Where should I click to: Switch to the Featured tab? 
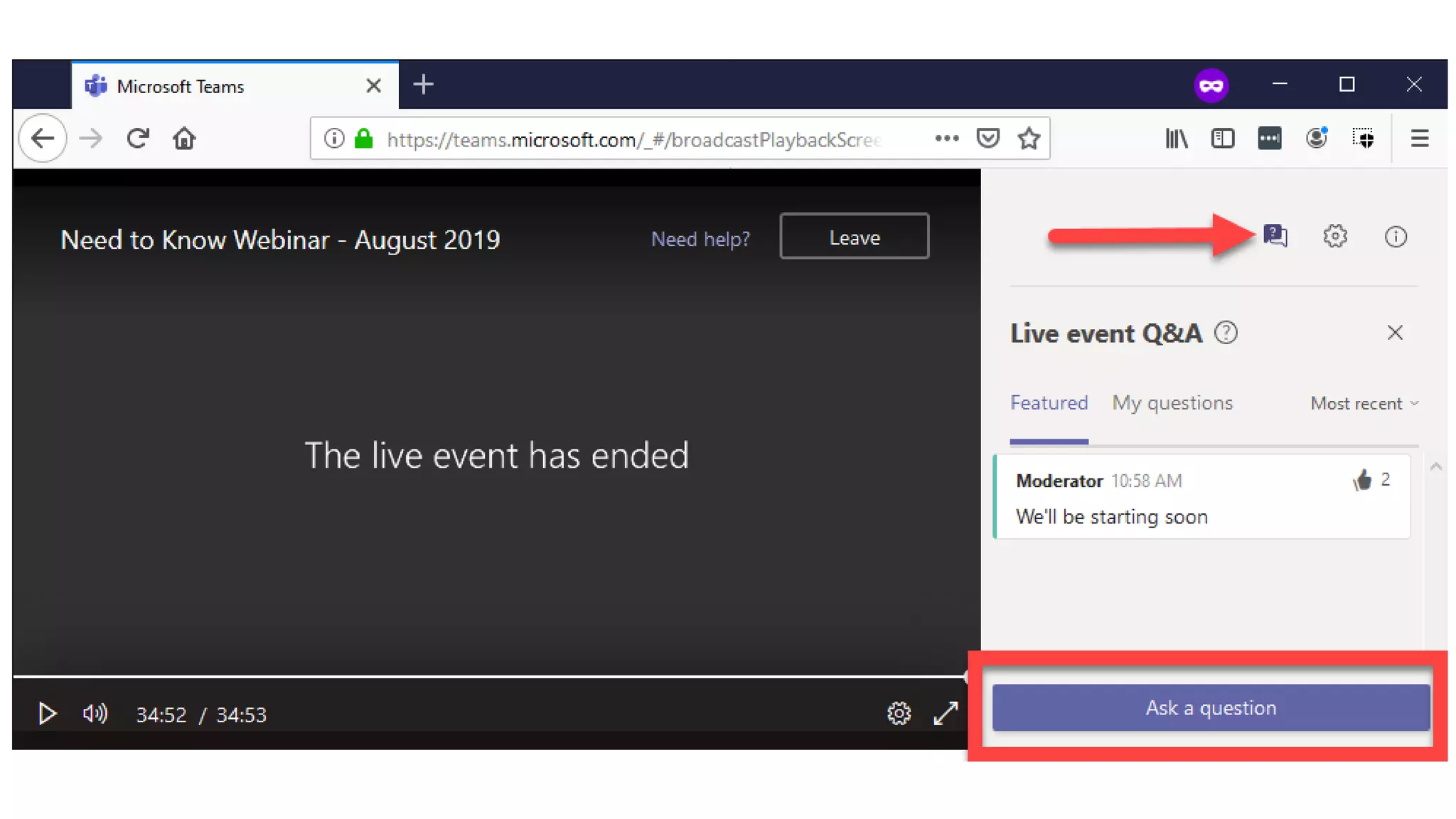pyautogui.click(x=1049, y=403)
